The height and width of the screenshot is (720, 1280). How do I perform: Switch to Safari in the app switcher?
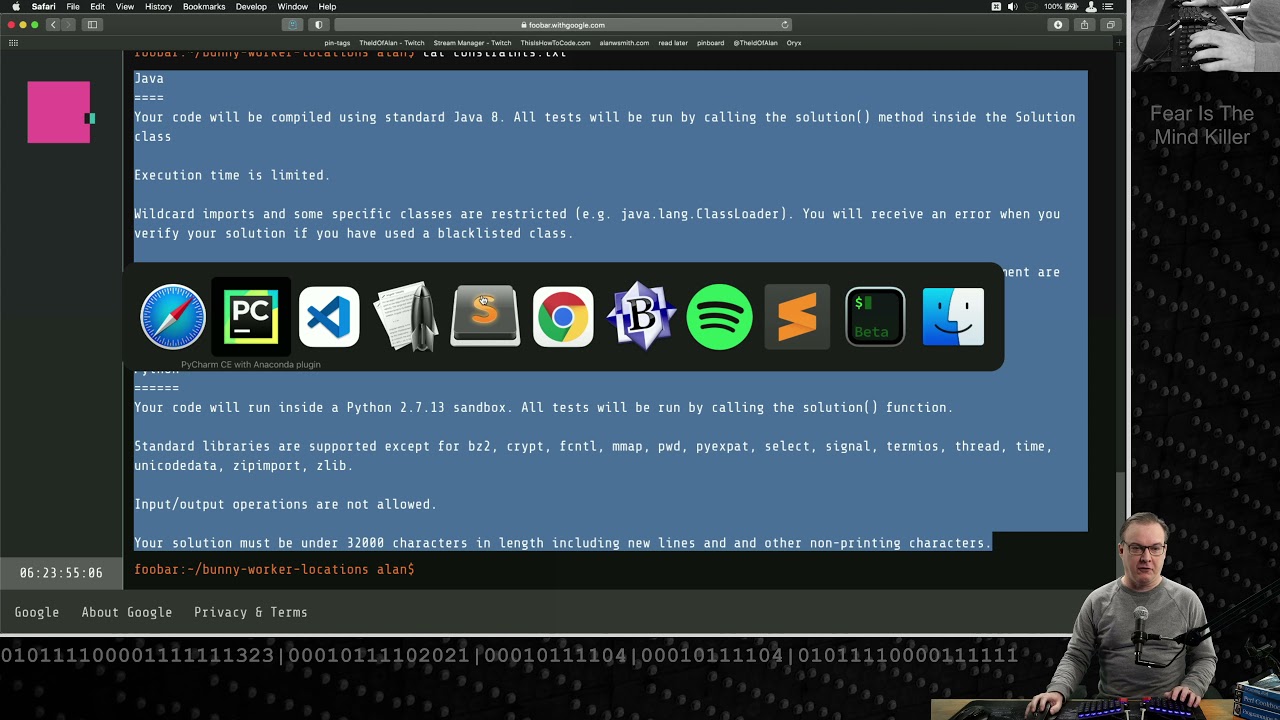pyautogui.click(x=173, y=317)
